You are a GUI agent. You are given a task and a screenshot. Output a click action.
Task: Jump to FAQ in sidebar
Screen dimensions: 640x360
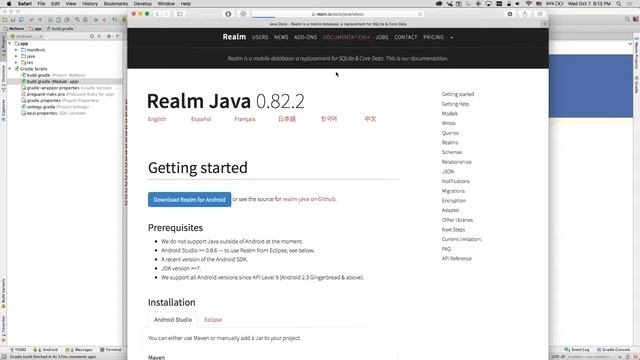tap(447, 249)
